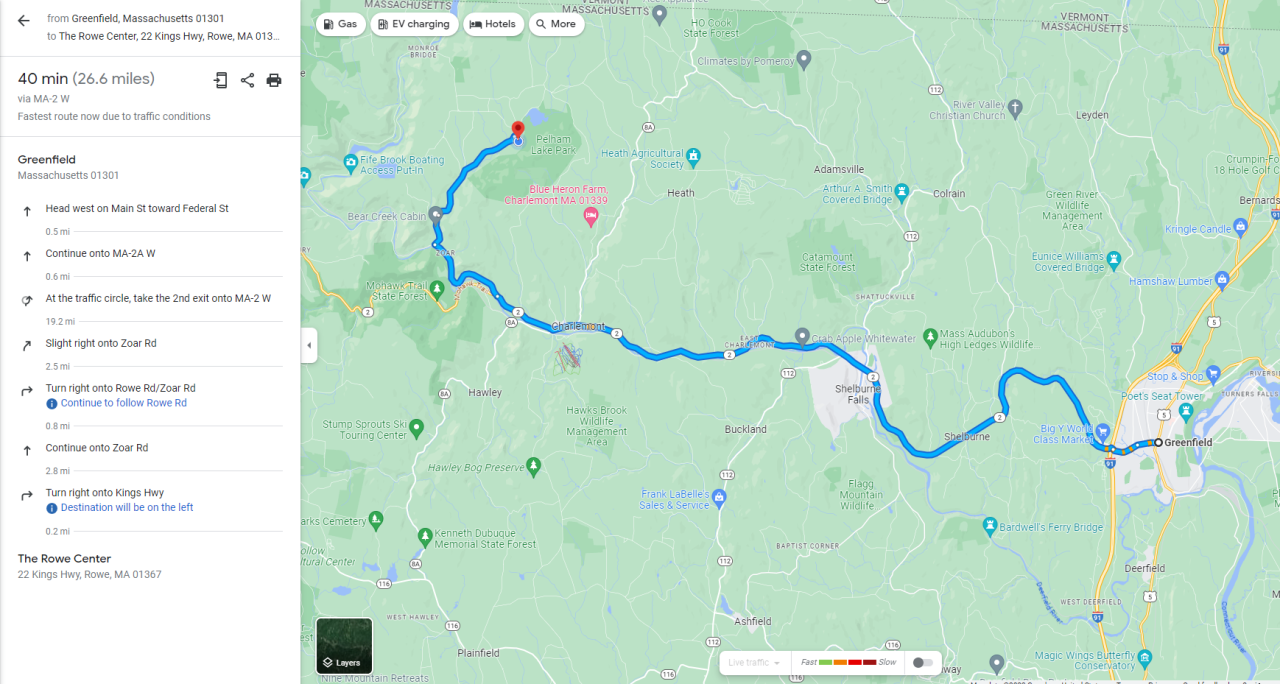1280x684 pixels.
Task: Select Crab Apple Whitewater map marker
Action: coord(802,335)
